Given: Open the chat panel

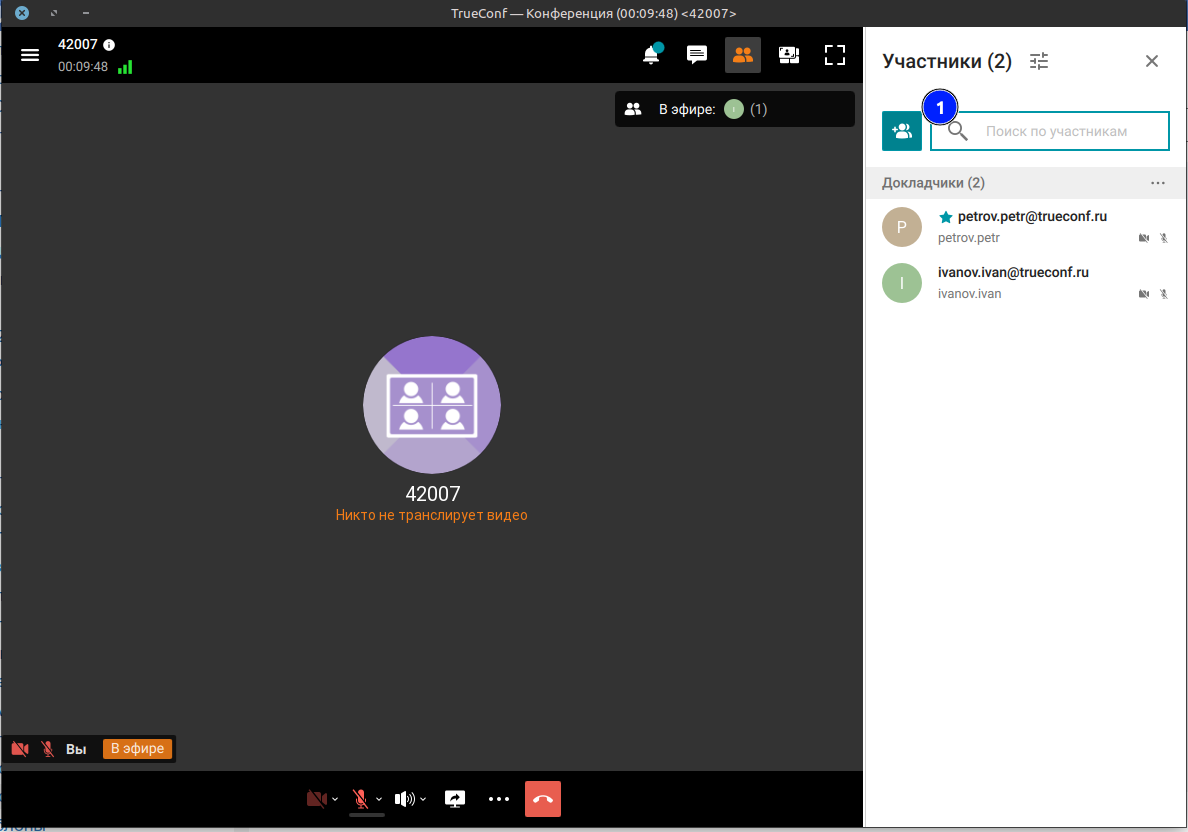Looking at the screenshot, I should 696,55.
